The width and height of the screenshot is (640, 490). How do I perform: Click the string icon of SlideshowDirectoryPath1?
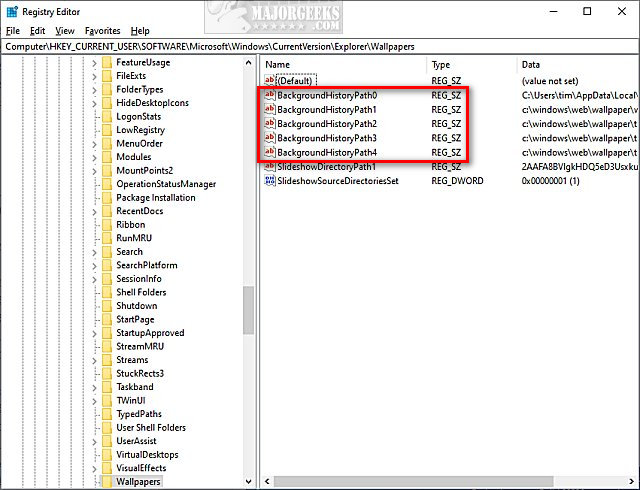pyautogui.click(x=270, y=167)
